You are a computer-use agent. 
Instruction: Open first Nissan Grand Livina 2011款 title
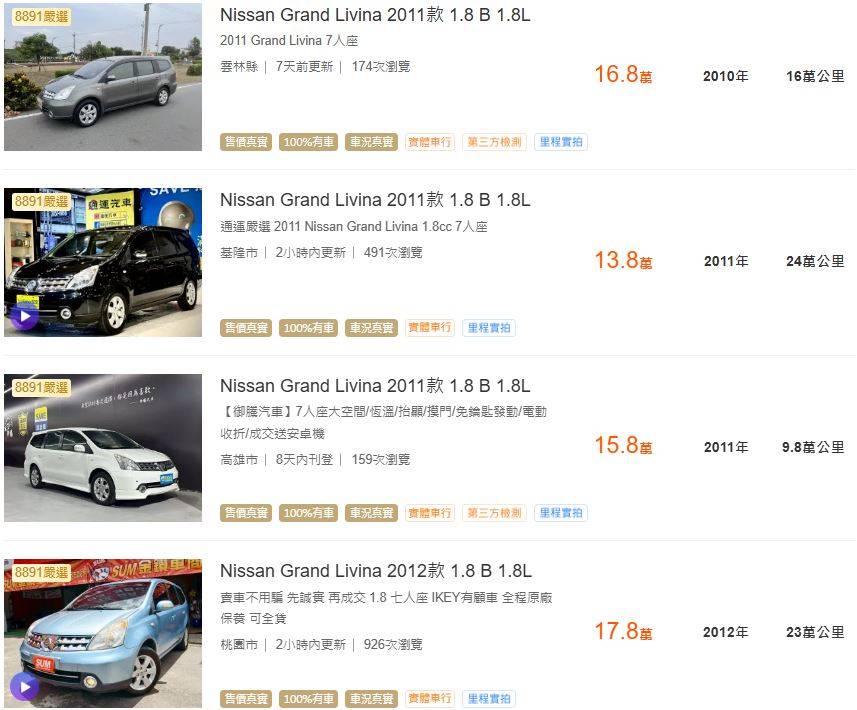[x=375, y=15]
